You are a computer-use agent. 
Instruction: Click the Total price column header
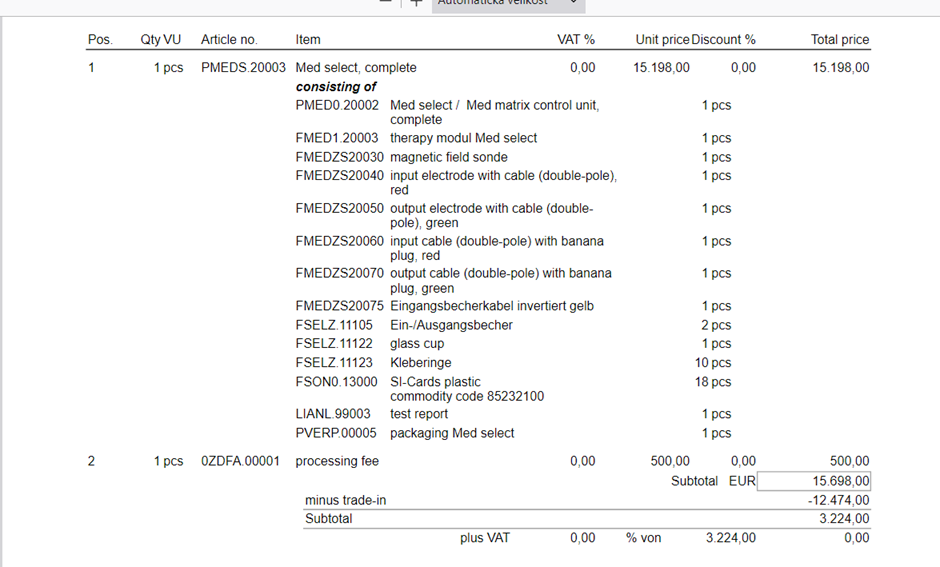(x=839, y=40)
